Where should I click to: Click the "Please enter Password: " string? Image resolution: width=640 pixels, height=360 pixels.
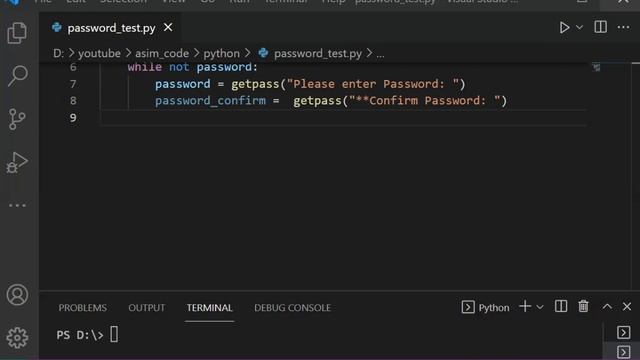[x=373, y=84]
